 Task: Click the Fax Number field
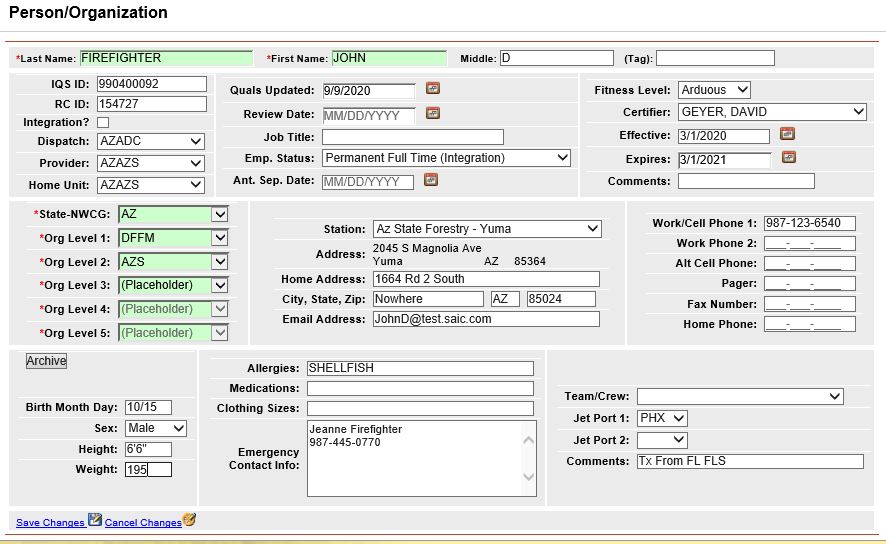tap(810, 304)
